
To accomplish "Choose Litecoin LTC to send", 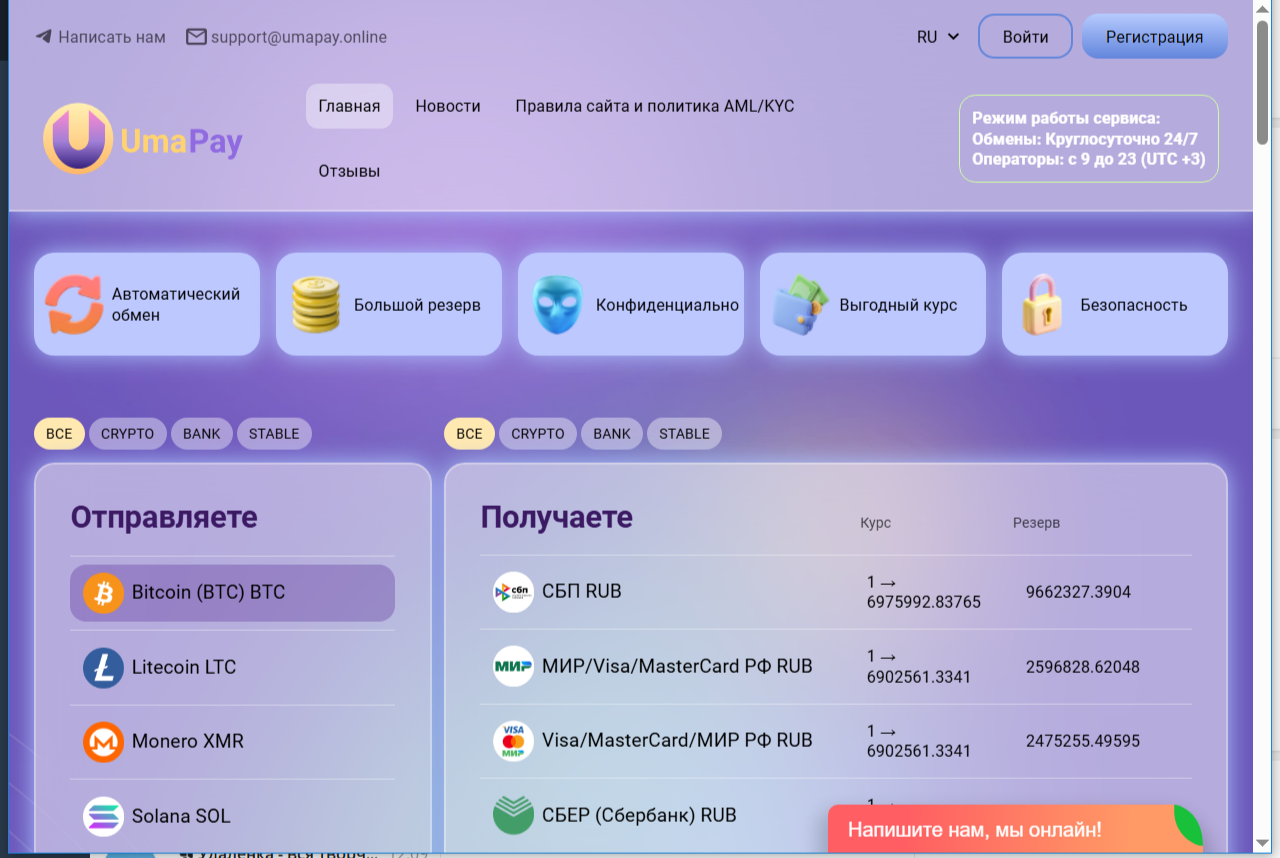I will 232,667.
